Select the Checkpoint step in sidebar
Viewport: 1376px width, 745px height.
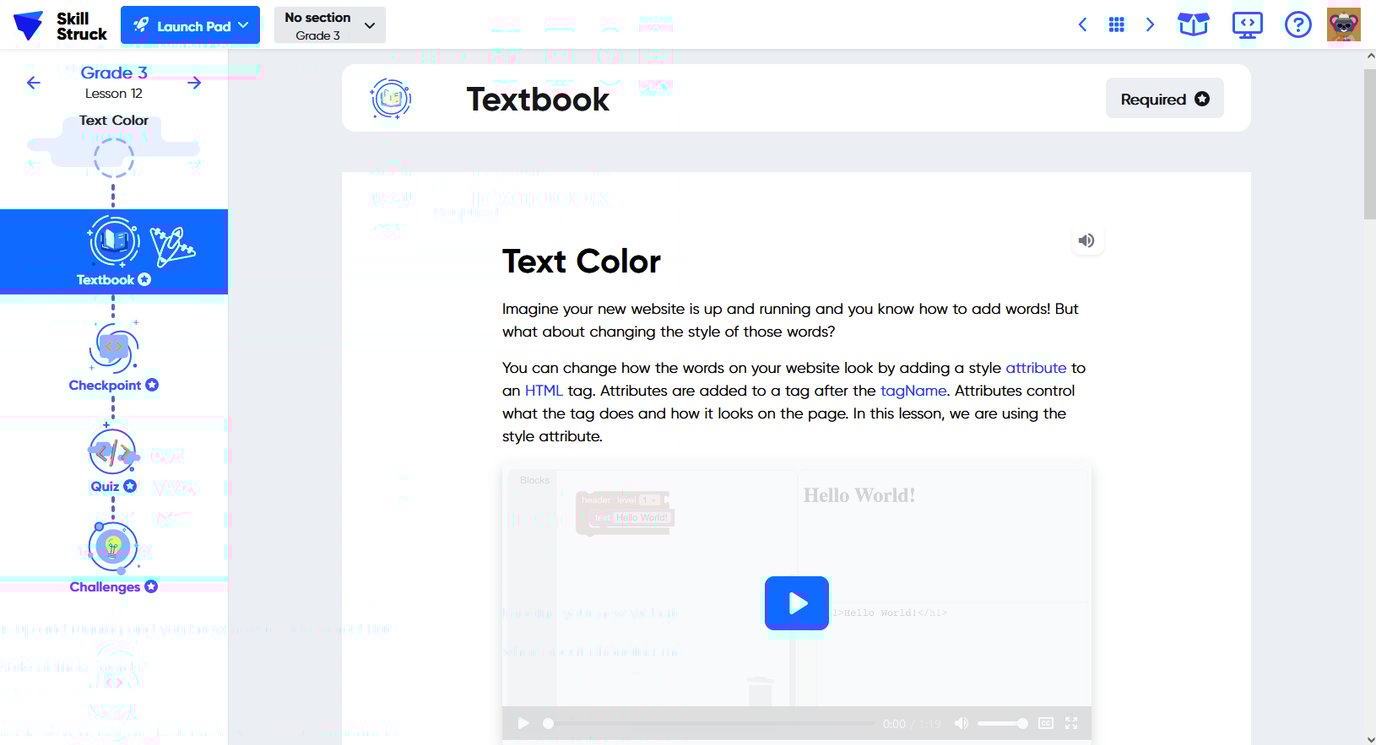[113, 358]
